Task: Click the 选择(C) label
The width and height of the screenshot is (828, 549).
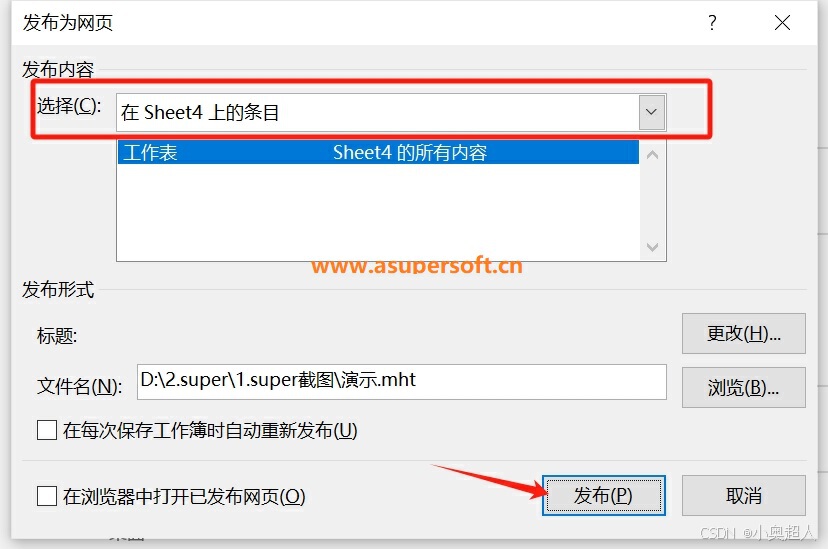Action: pyautogui.click(x=69, y=106)
